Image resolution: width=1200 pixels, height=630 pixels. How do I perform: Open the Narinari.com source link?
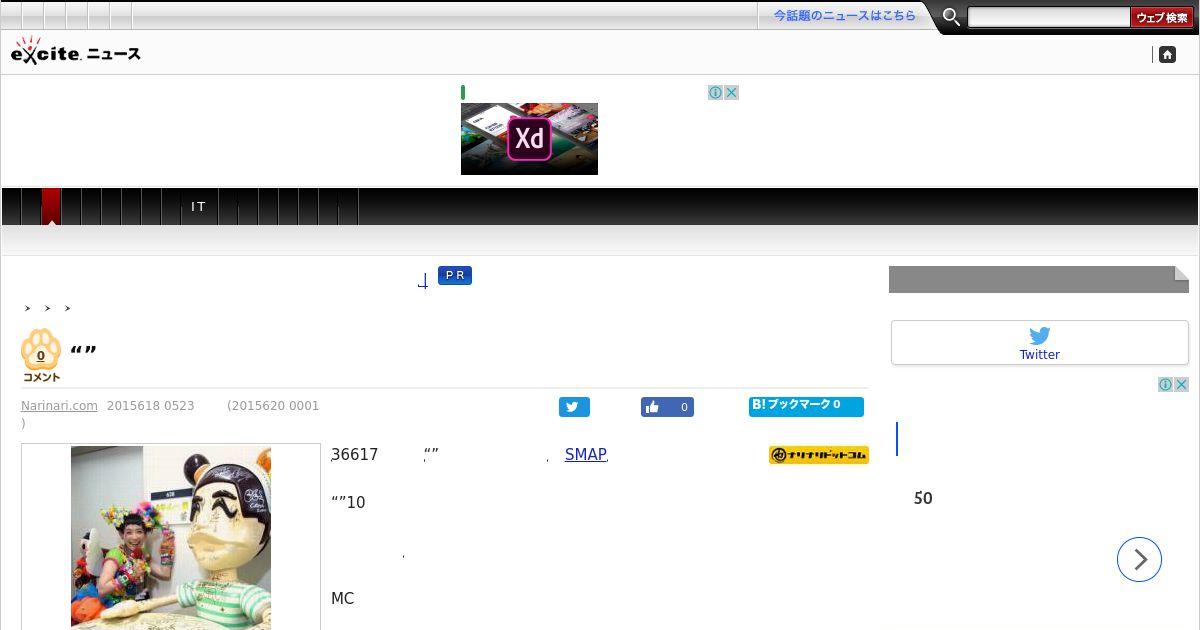(x=59, y=405)
